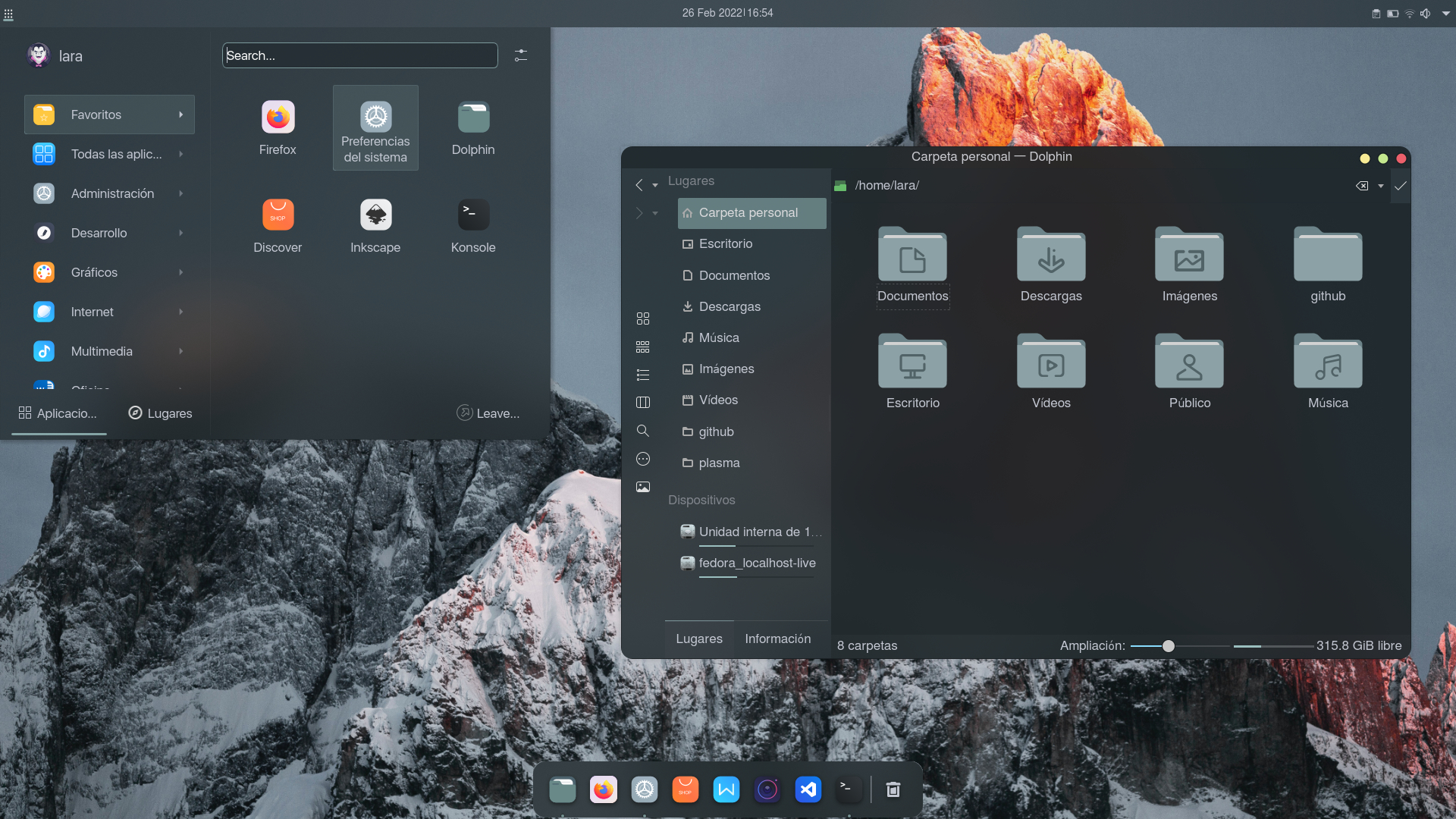Screen dimensions: 1456x819
Task: Select the github folder in file view
Action: coord(1328,265)
